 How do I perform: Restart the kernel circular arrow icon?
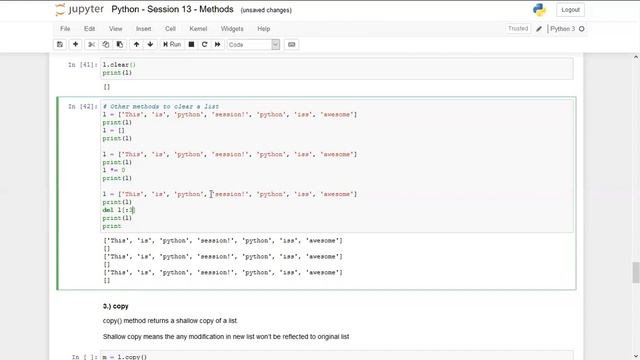[204, 44]
